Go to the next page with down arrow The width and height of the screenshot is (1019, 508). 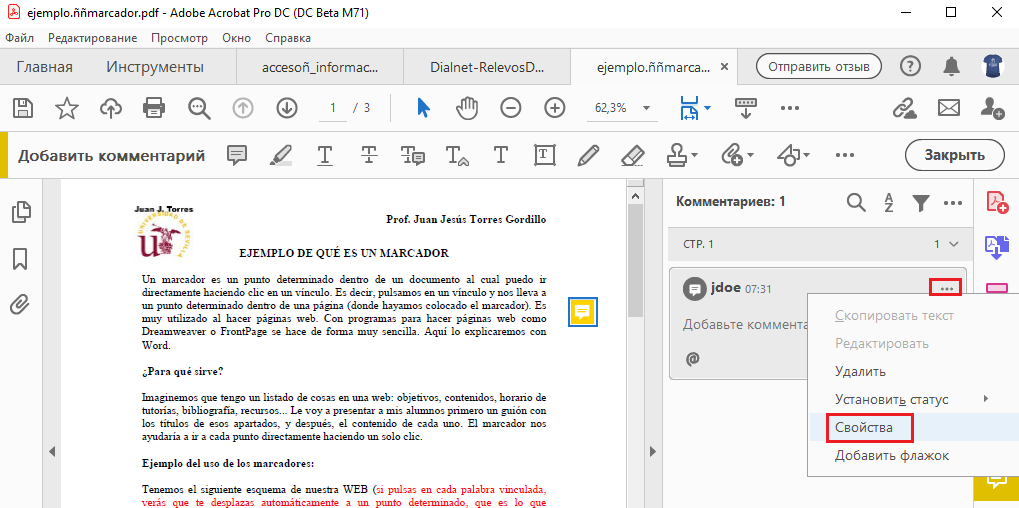tap(286, 108)
